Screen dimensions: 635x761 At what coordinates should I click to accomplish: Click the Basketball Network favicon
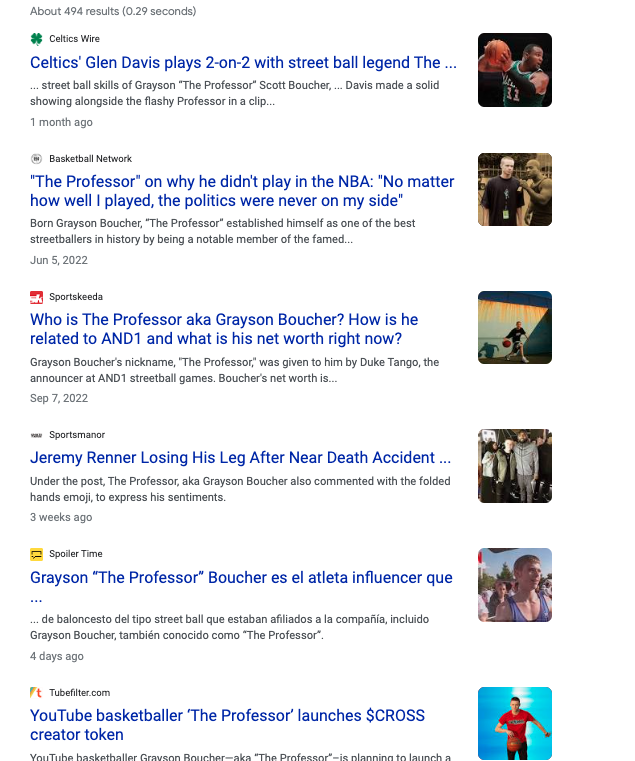tap(36, 159)
